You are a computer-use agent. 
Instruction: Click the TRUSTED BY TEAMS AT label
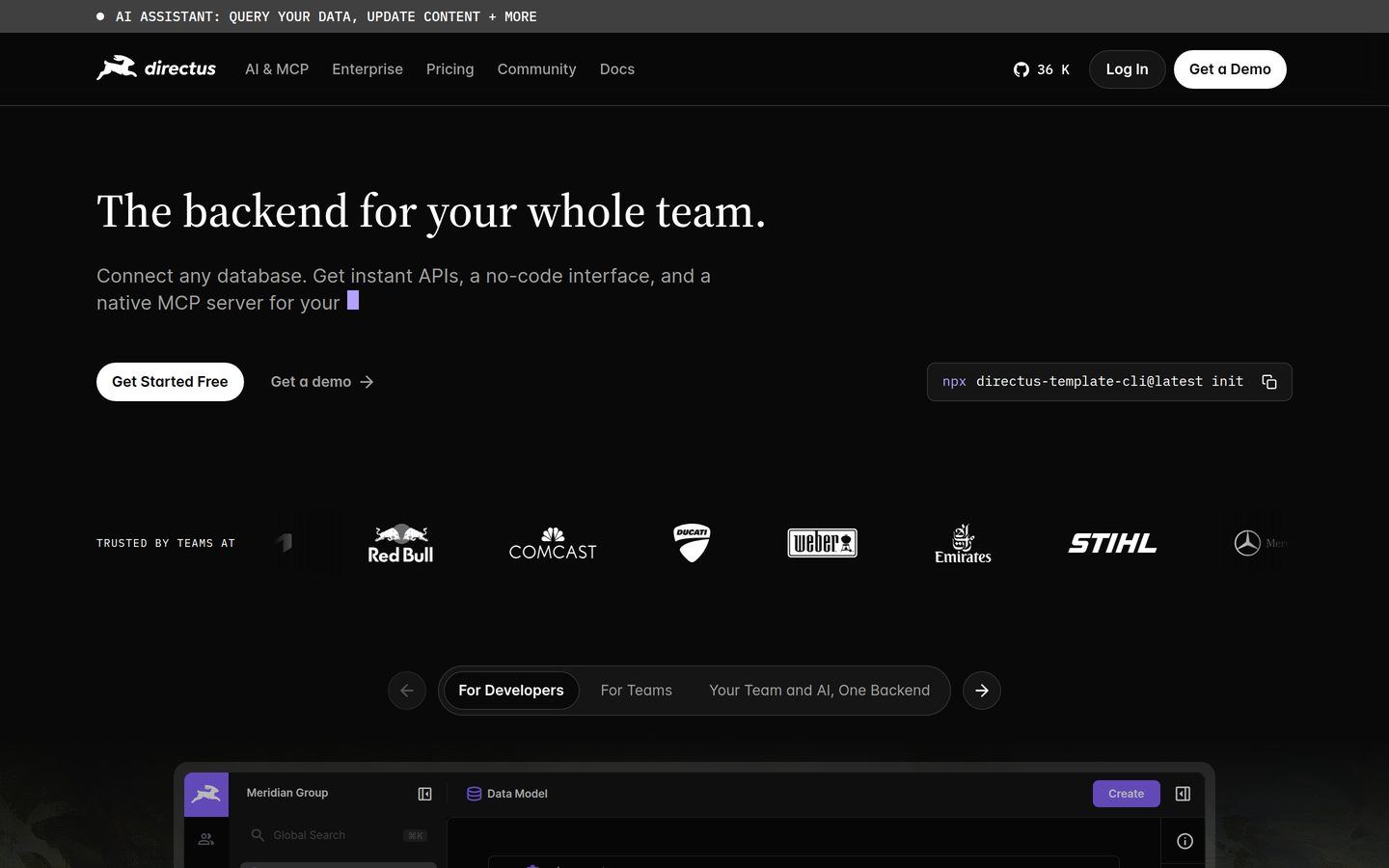[x=166, y=543]
